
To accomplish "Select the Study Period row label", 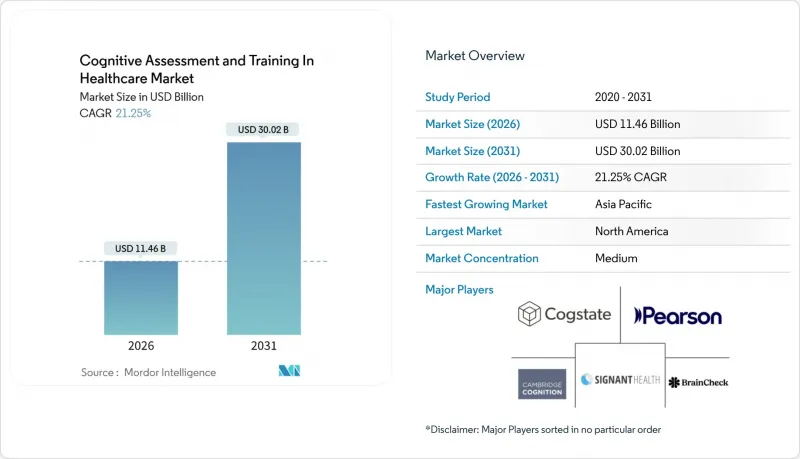I will (x=458, y=97).
